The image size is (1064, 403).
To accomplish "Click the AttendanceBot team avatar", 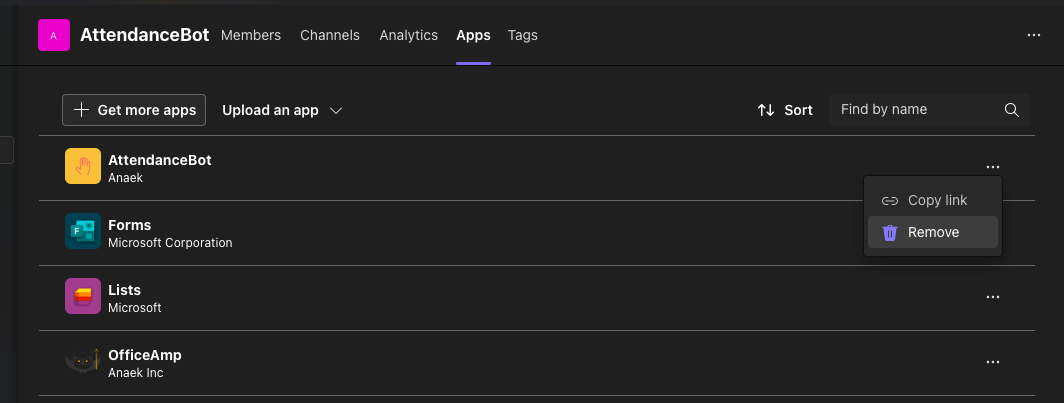I will point(54,35).
